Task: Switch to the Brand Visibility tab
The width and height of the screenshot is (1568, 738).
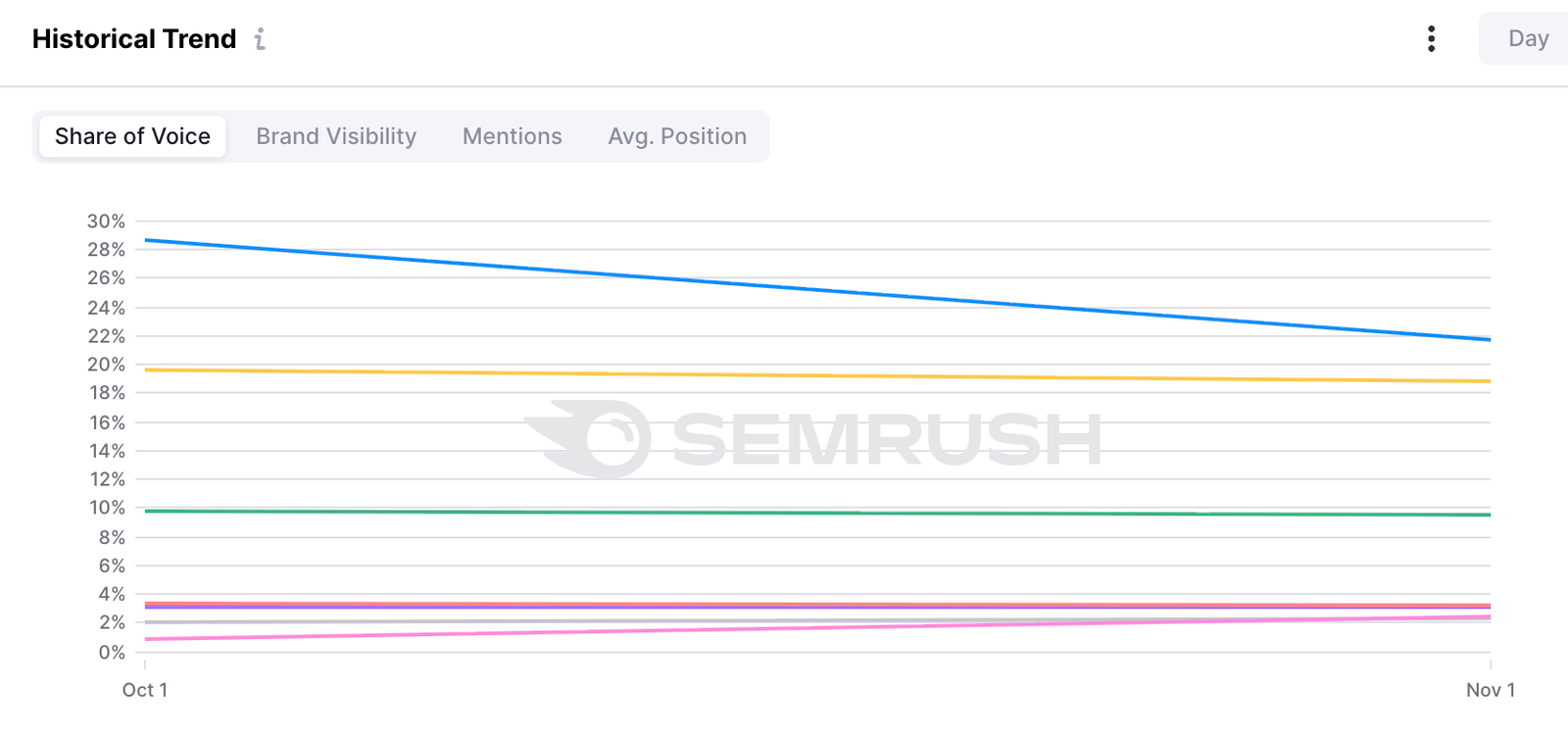Action: (335, 136)
